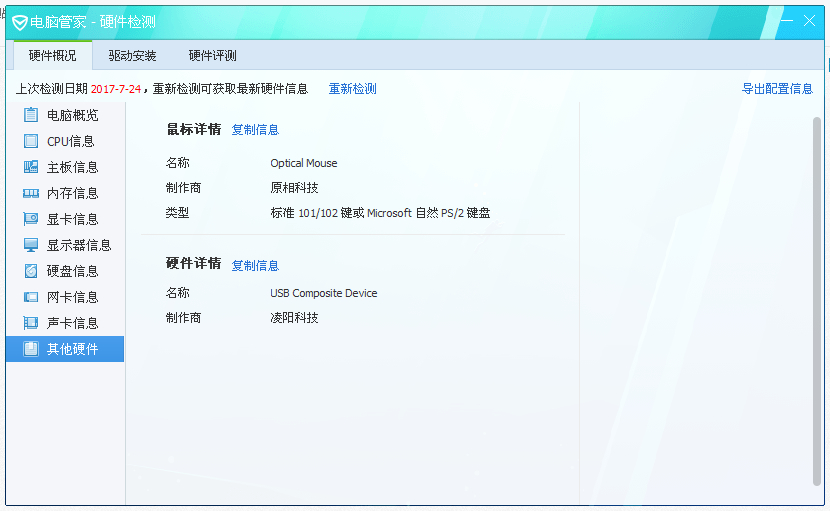Click the date 2017-7-24 text
This screenshot has width=830, height=511.
click(x=116, y=89)
